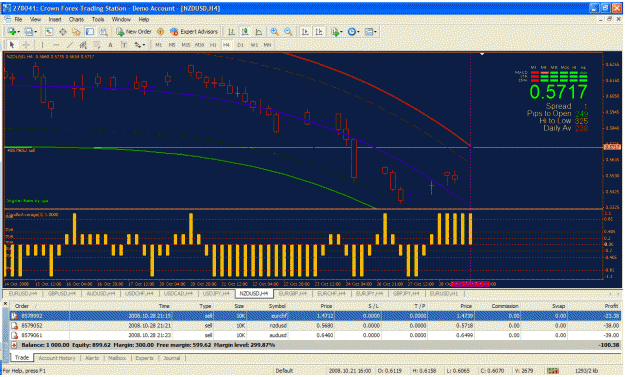This screenshot has width=625, height=377.
Task: Expand the Templates dropdown arrow
Action: [375, 32]
